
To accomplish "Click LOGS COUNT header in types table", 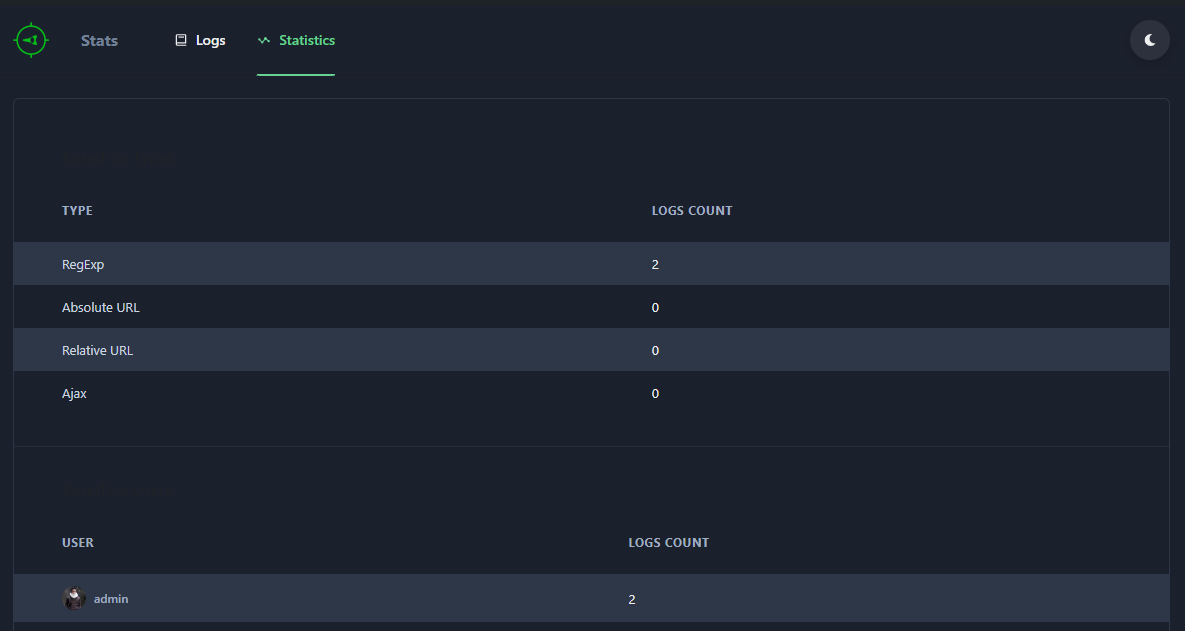I will (692, 211).
